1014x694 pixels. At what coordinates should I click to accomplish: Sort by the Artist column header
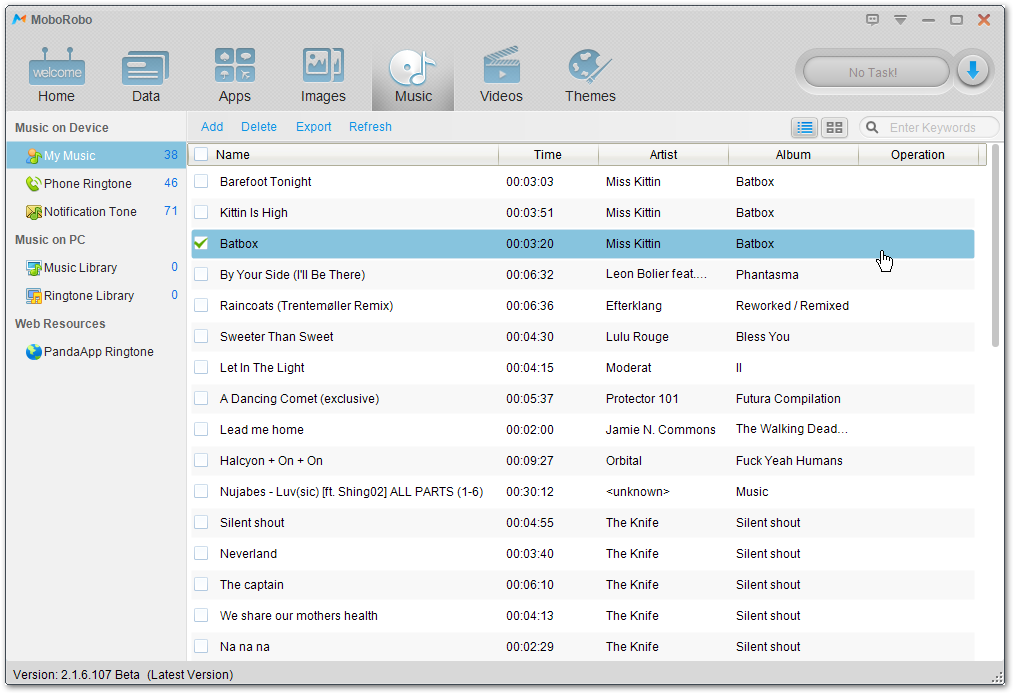pyautogui.click(x=663, y=155)
